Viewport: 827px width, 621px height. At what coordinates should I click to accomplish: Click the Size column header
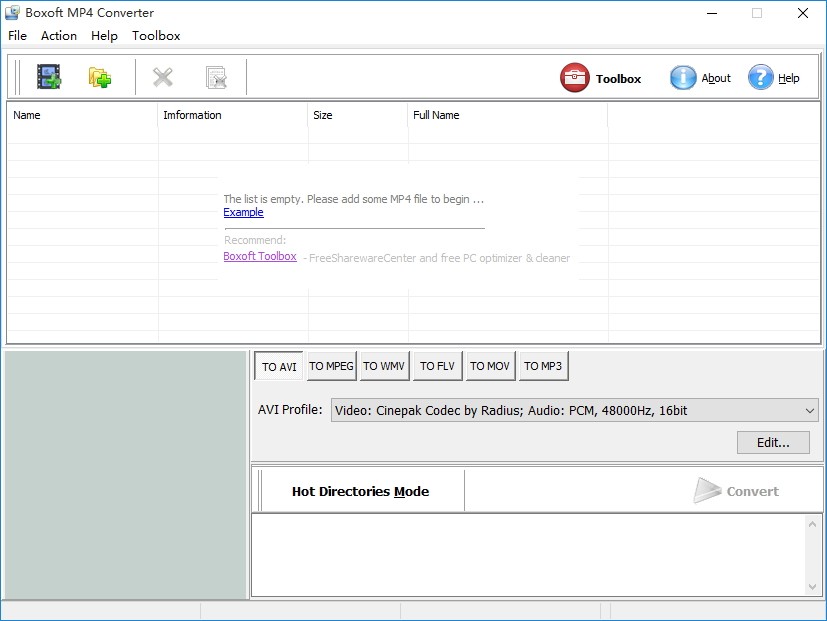coord(358,115)
